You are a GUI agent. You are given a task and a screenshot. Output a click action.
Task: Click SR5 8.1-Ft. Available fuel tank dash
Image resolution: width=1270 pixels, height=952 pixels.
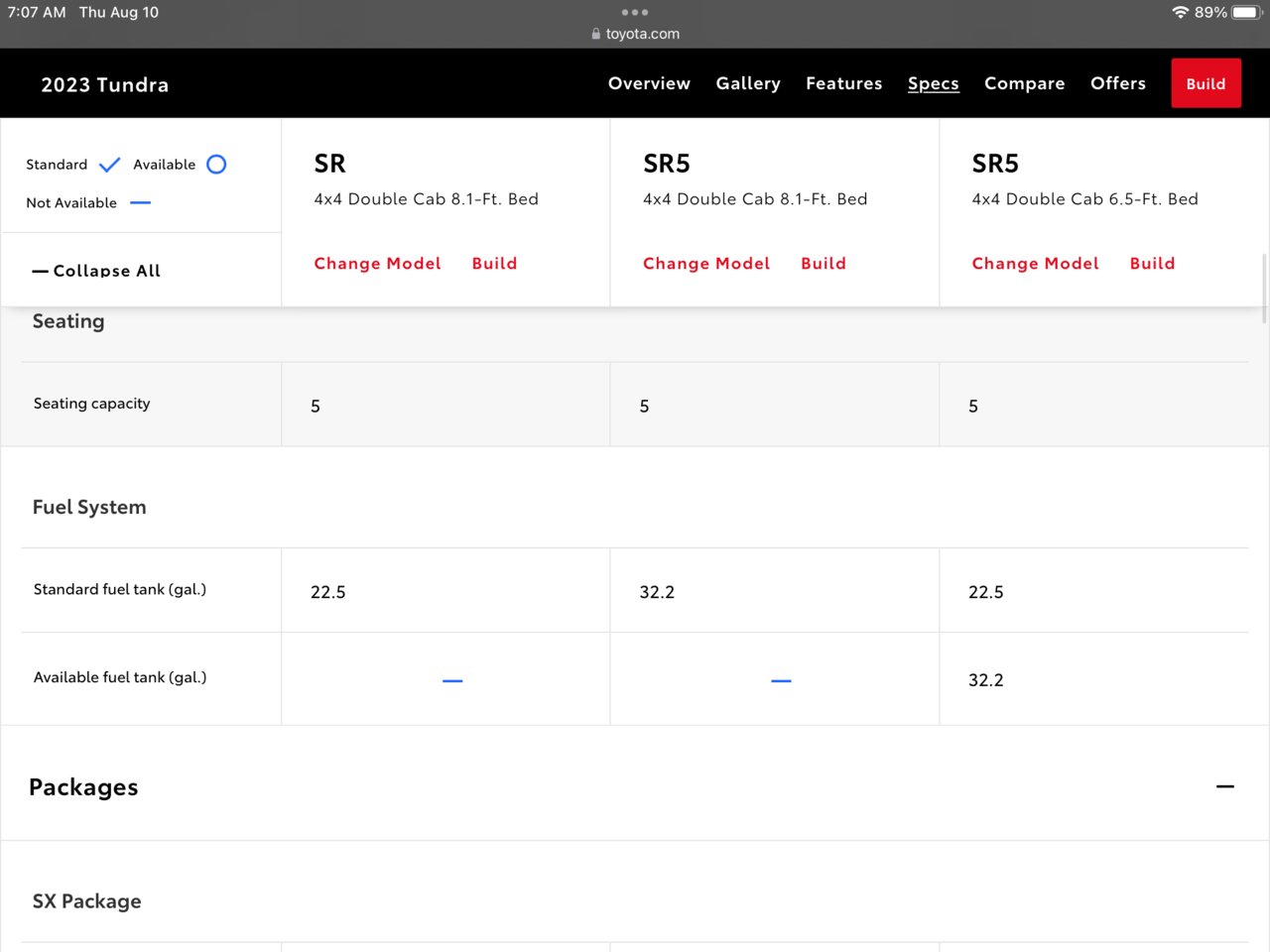781,680
